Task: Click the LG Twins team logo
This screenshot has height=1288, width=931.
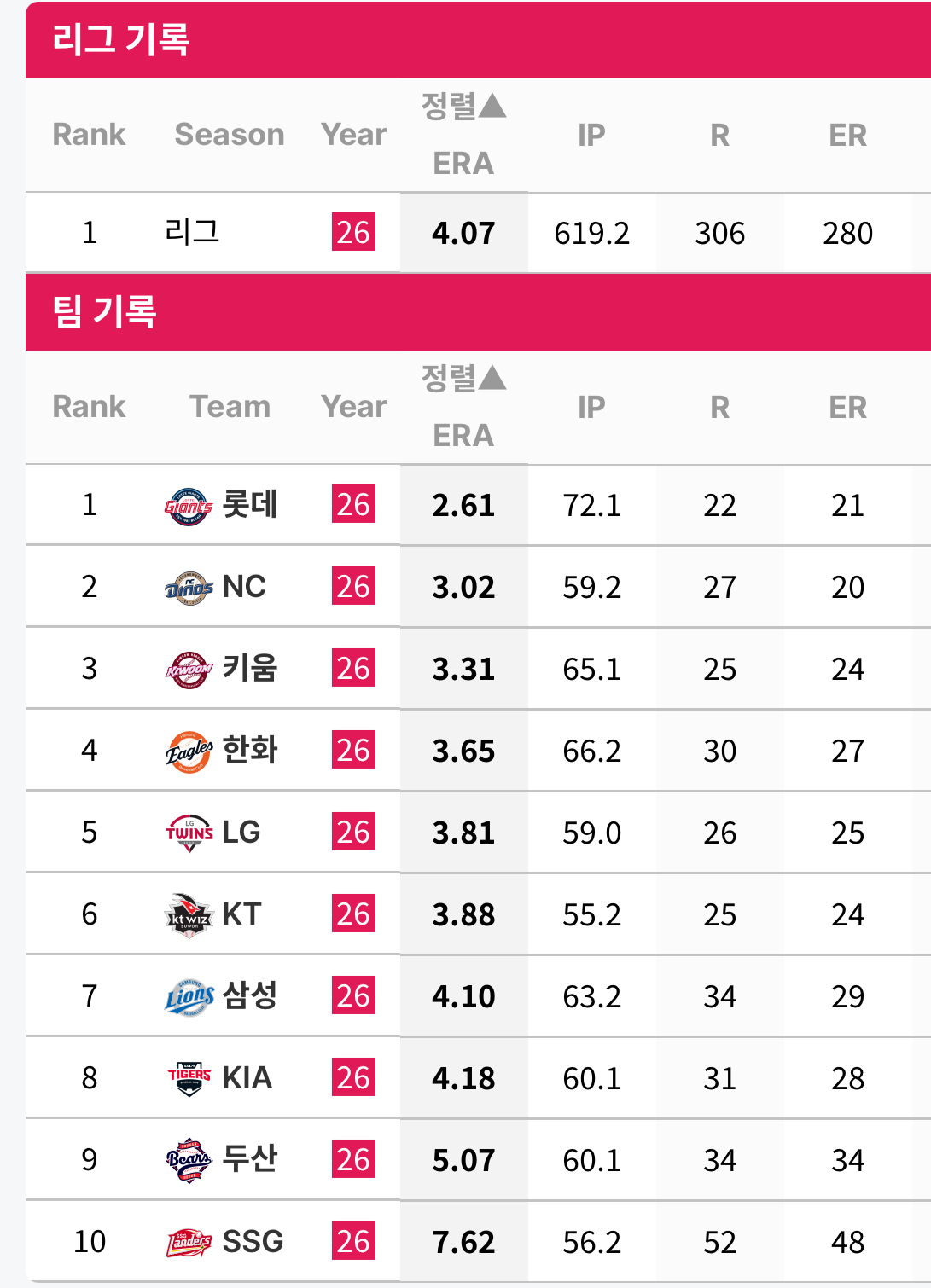Action: 189,833
